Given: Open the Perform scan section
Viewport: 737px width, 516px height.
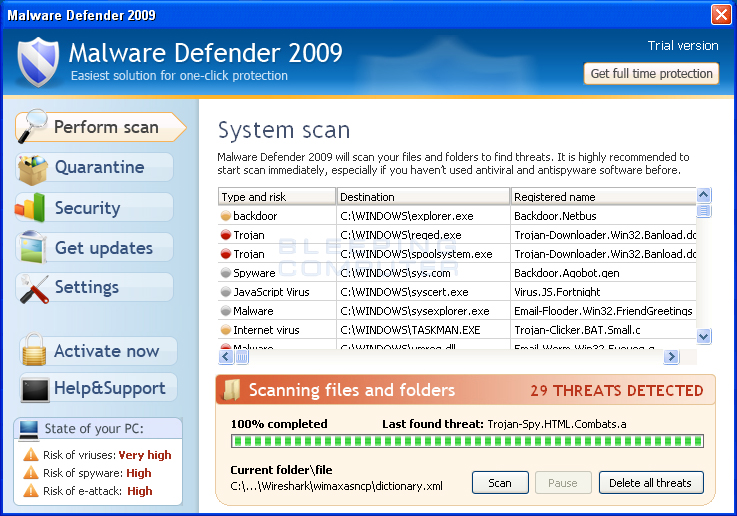Looking at the screenshot, I should pyautogui.click(x=101, y=127).
